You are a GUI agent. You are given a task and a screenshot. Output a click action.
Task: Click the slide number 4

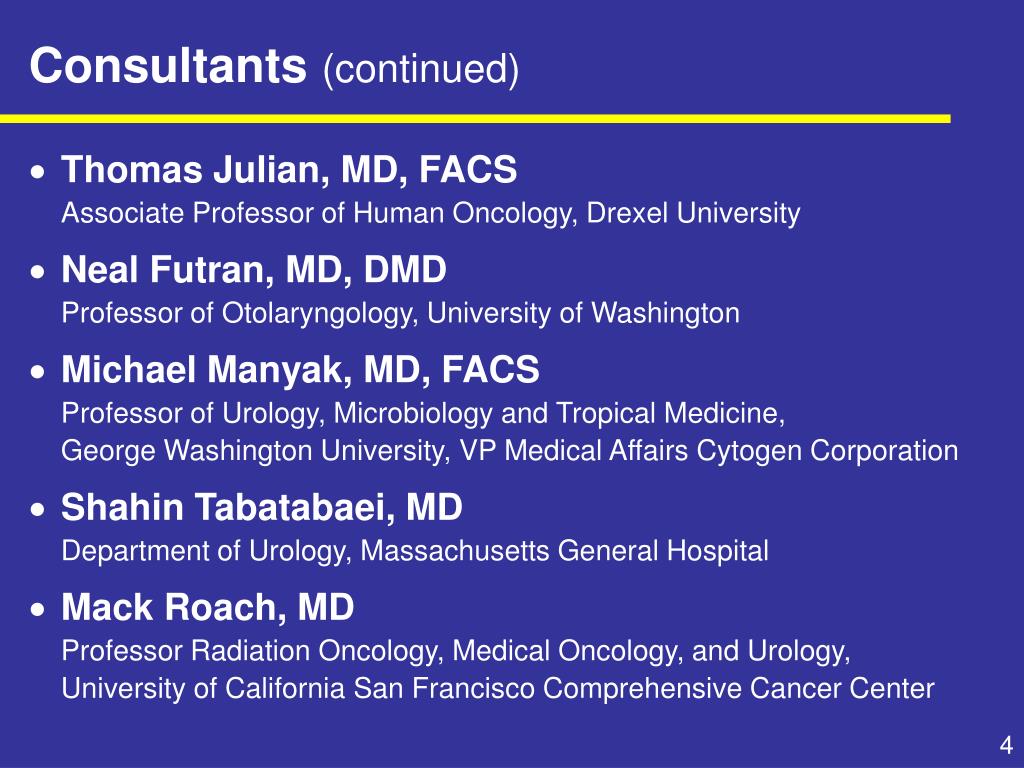(1006, 745)
